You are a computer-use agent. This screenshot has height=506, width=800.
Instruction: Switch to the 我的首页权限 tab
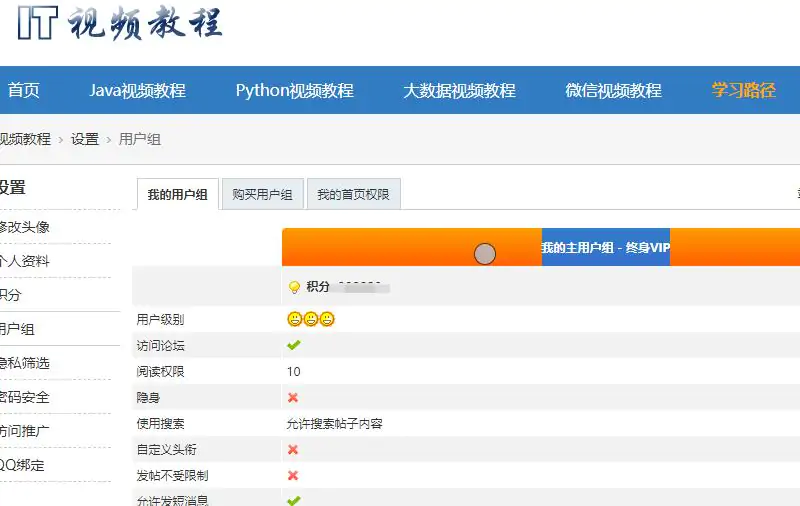(x=353, y=194)
